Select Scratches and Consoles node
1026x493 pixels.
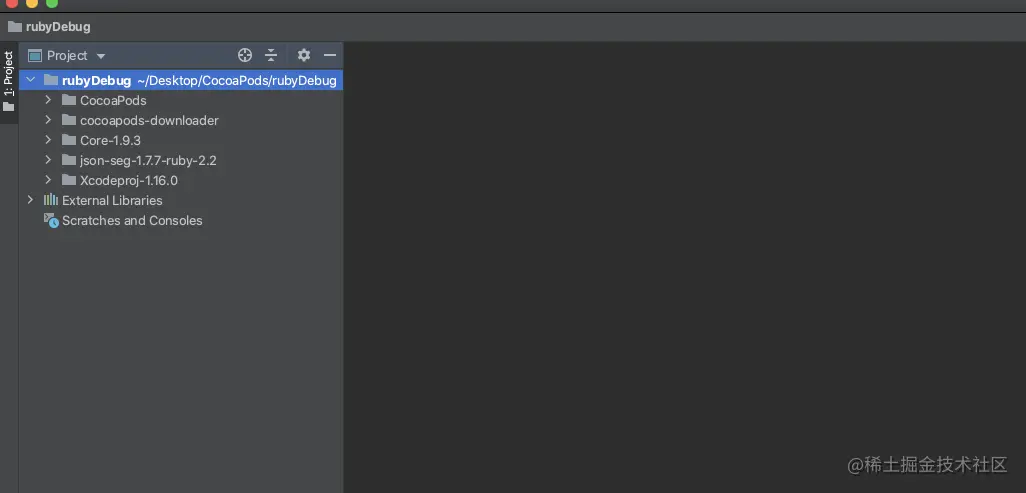point(132,221)
